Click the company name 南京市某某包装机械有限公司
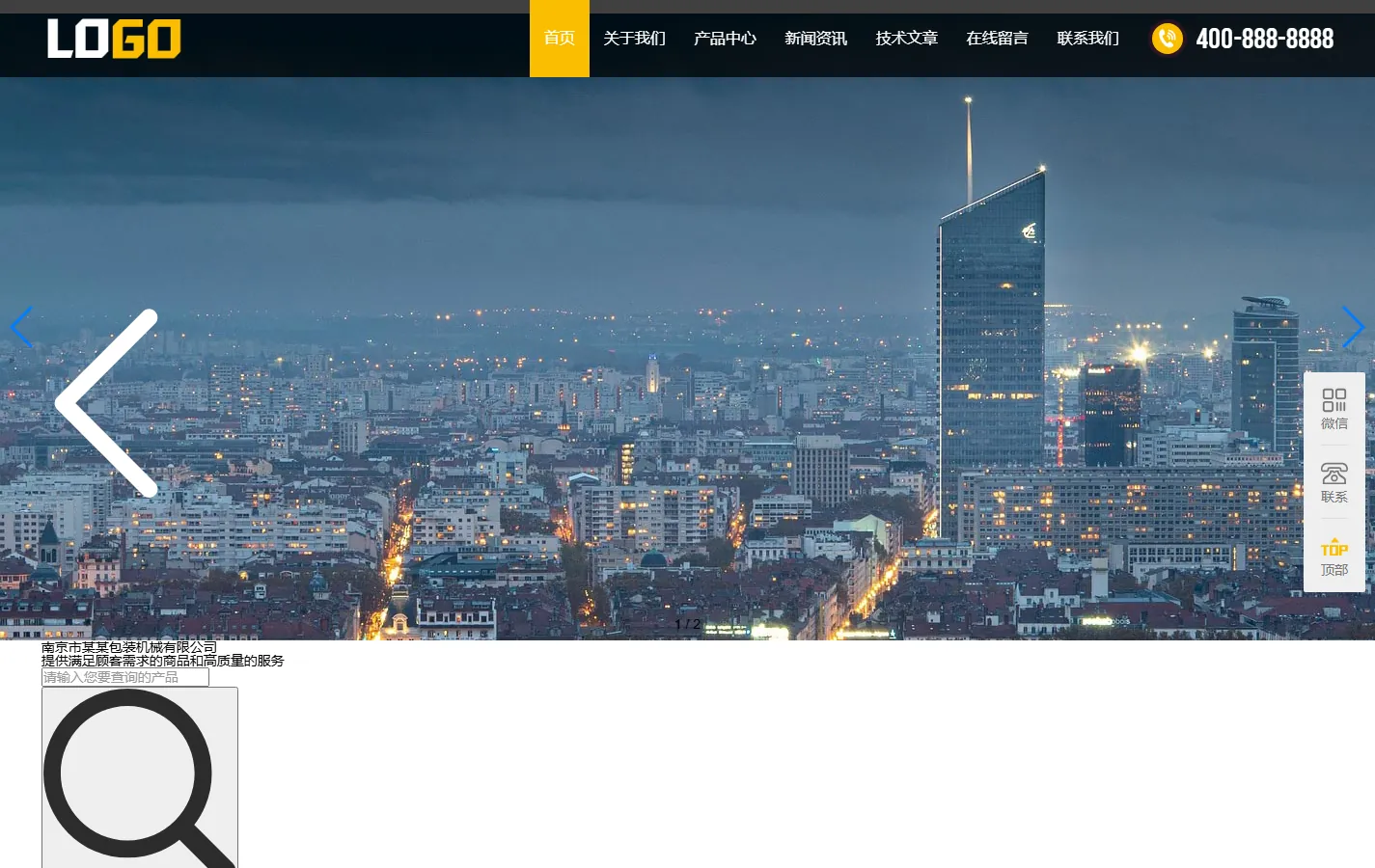1375x868 pixels. point(129,647)
